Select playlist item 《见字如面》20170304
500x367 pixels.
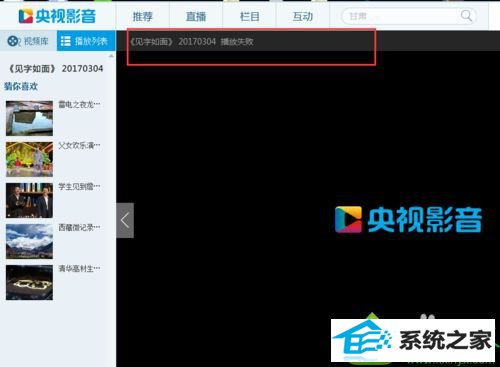coord(56,69)
